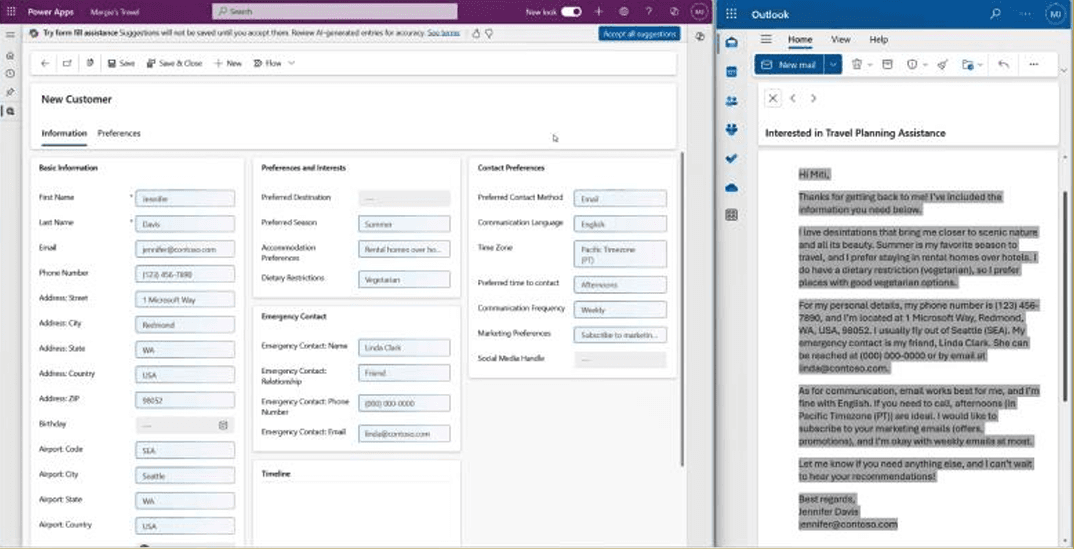The image size is (1074, 549).
Task: Expand the Outlook ribbon chevron
Action: pos(1063,70)
